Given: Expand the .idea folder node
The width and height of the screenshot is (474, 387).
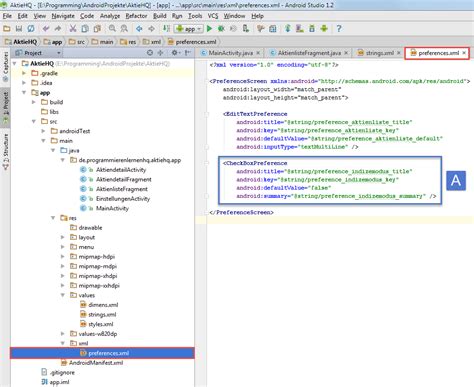Looking at the screenshot, I should 24,83.
